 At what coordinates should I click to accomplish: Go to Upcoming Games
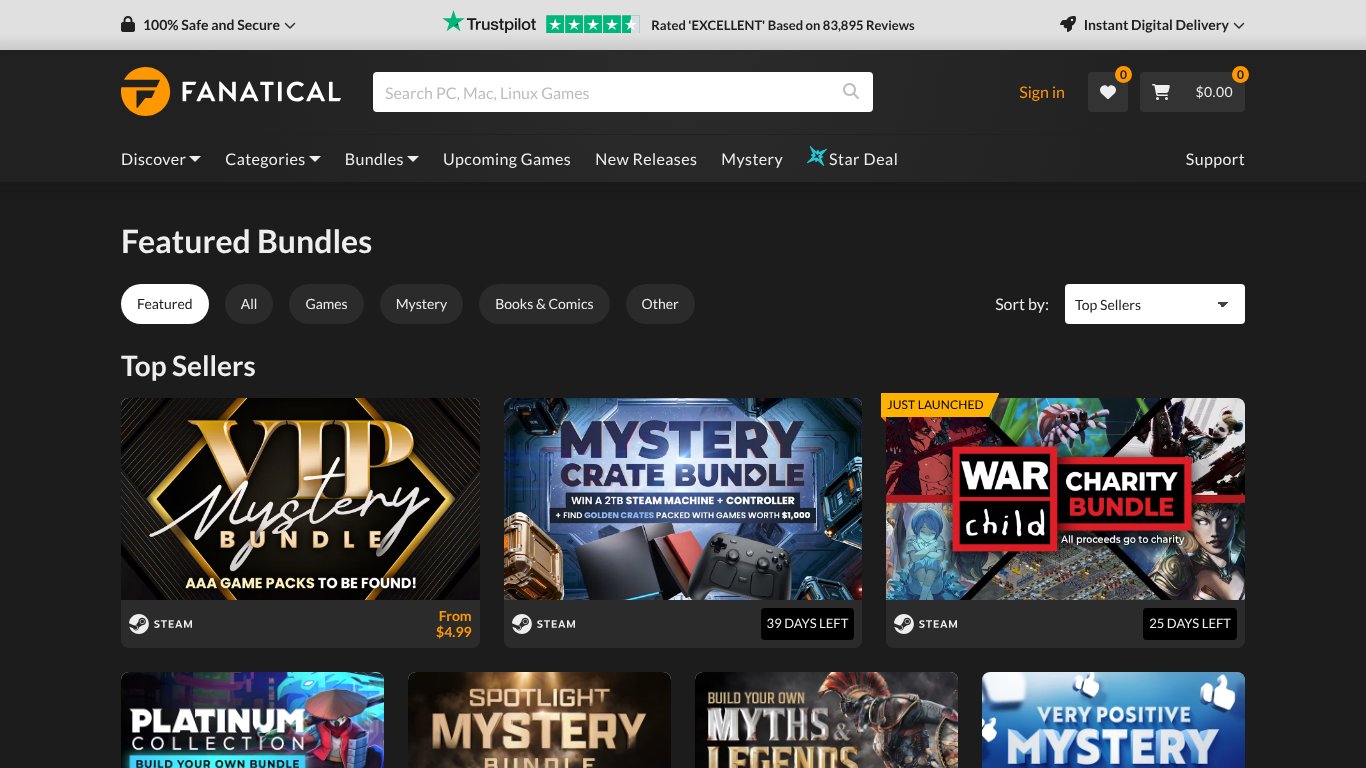coord(507,159)
